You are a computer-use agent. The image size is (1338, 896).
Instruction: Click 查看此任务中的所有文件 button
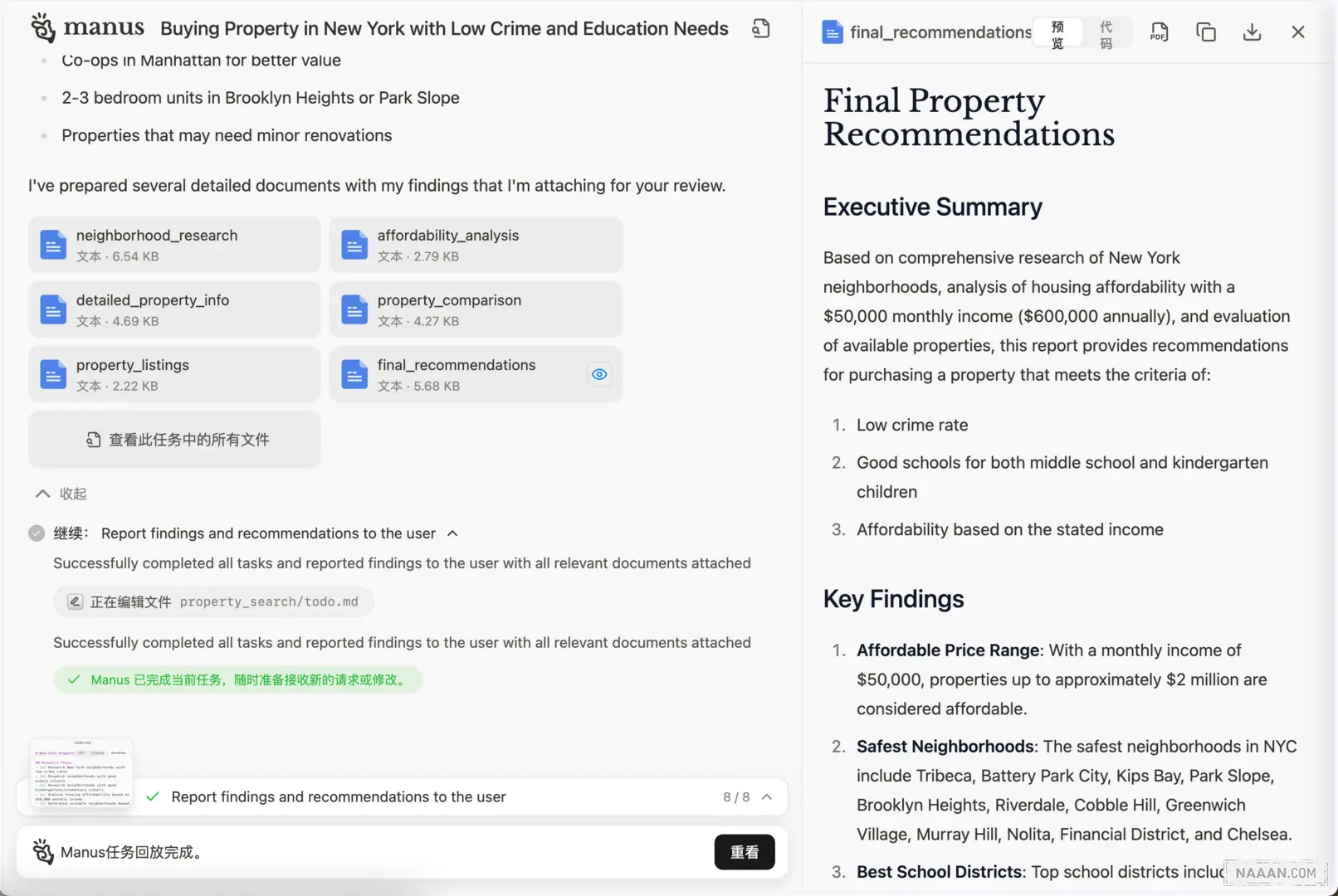tap(174, 440)
